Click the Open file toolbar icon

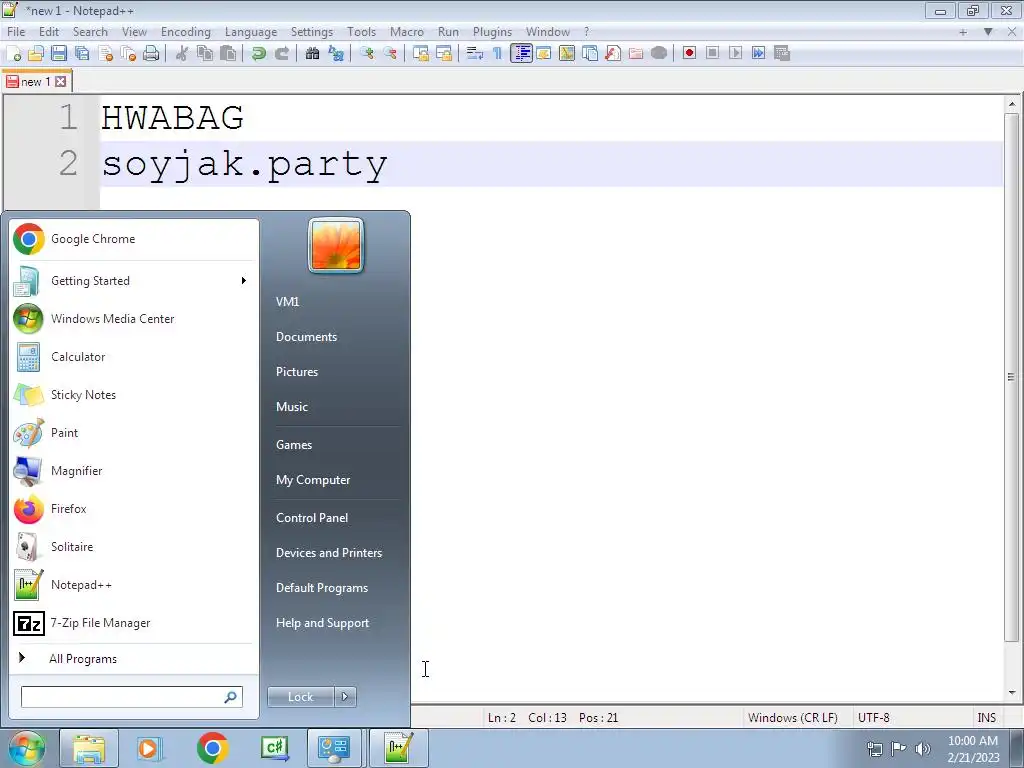coord(36,54)
